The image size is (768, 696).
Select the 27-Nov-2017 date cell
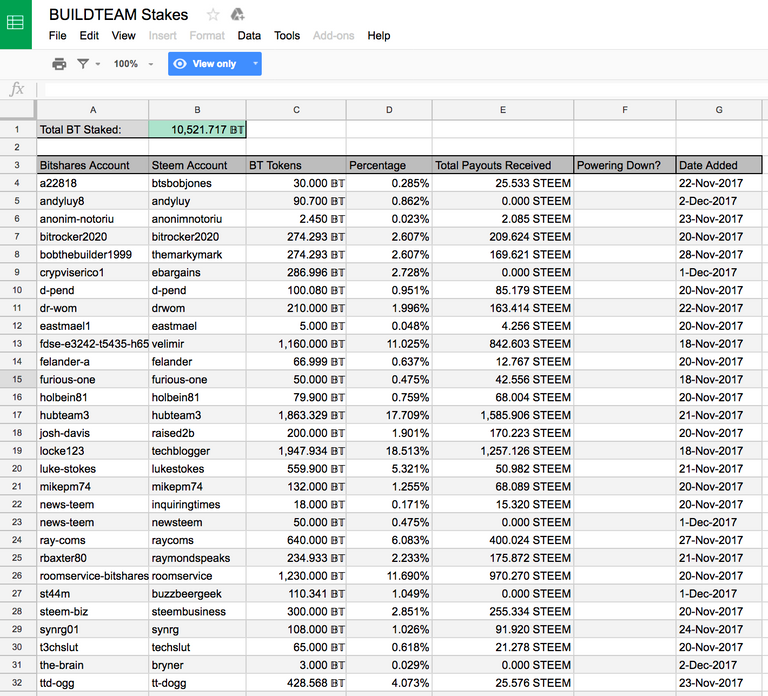pyautogui.click(x=719, y=540)
